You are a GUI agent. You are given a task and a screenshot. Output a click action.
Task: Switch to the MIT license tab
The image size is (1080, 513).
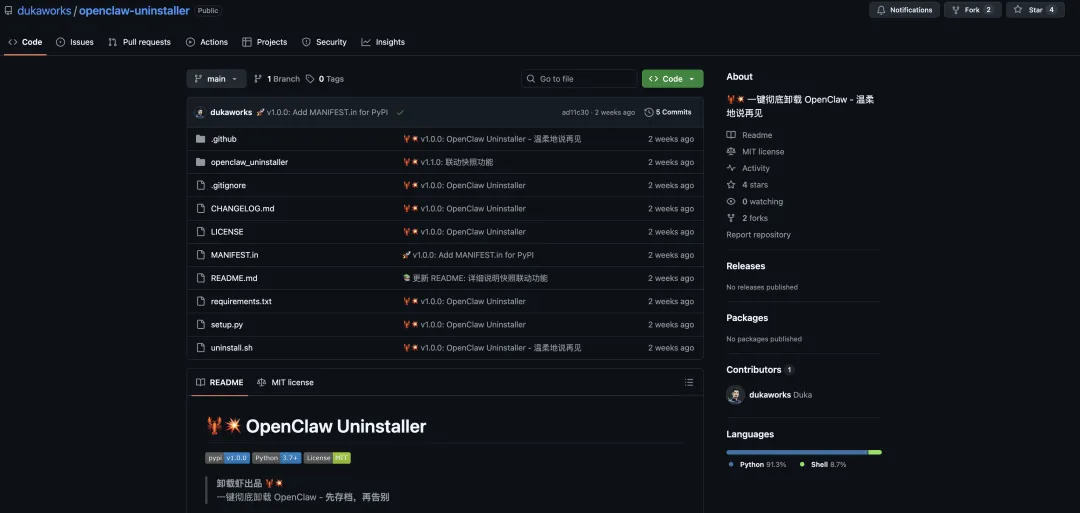tap(285, 382)
